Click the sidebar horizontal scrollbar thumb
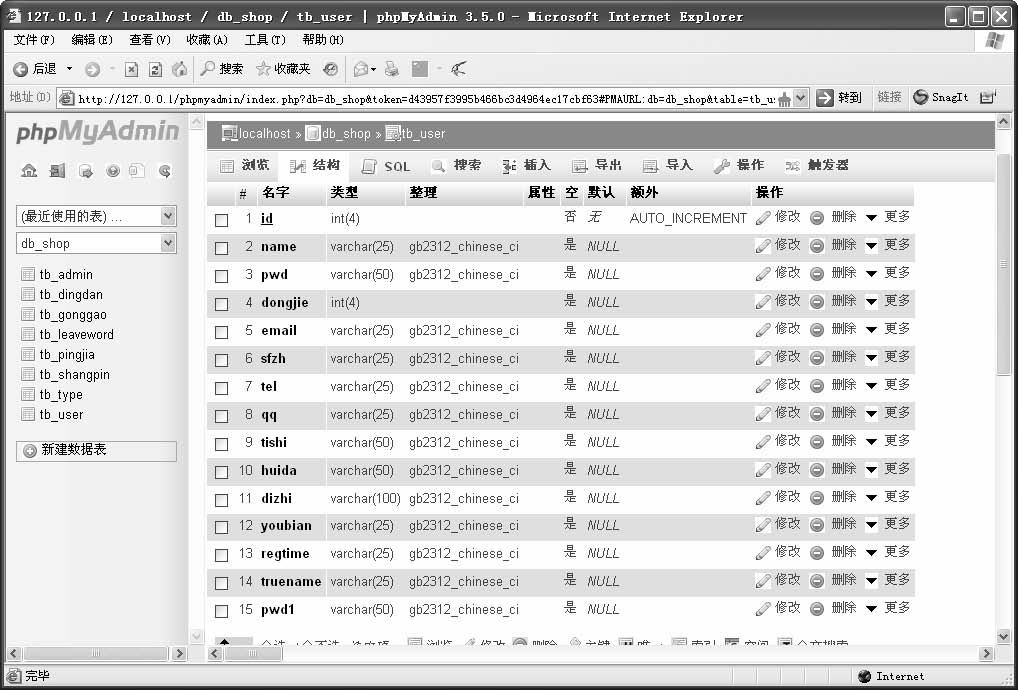1018x690 pixels. pyautogui.click(x=95, y=653)
